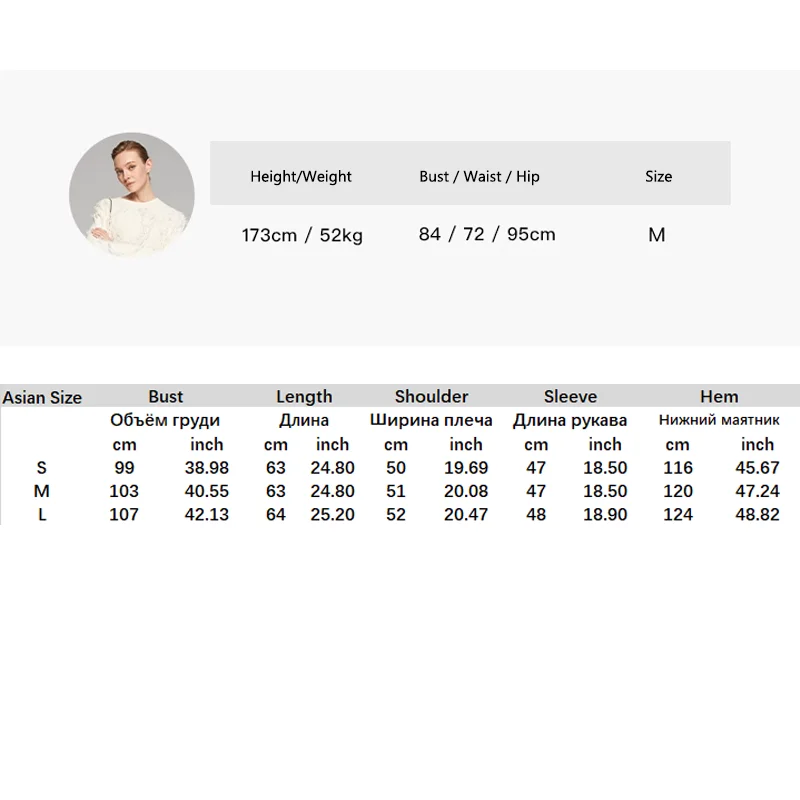Select the M row label in size table
Screen dimensions: 800x800
[42, 491]
